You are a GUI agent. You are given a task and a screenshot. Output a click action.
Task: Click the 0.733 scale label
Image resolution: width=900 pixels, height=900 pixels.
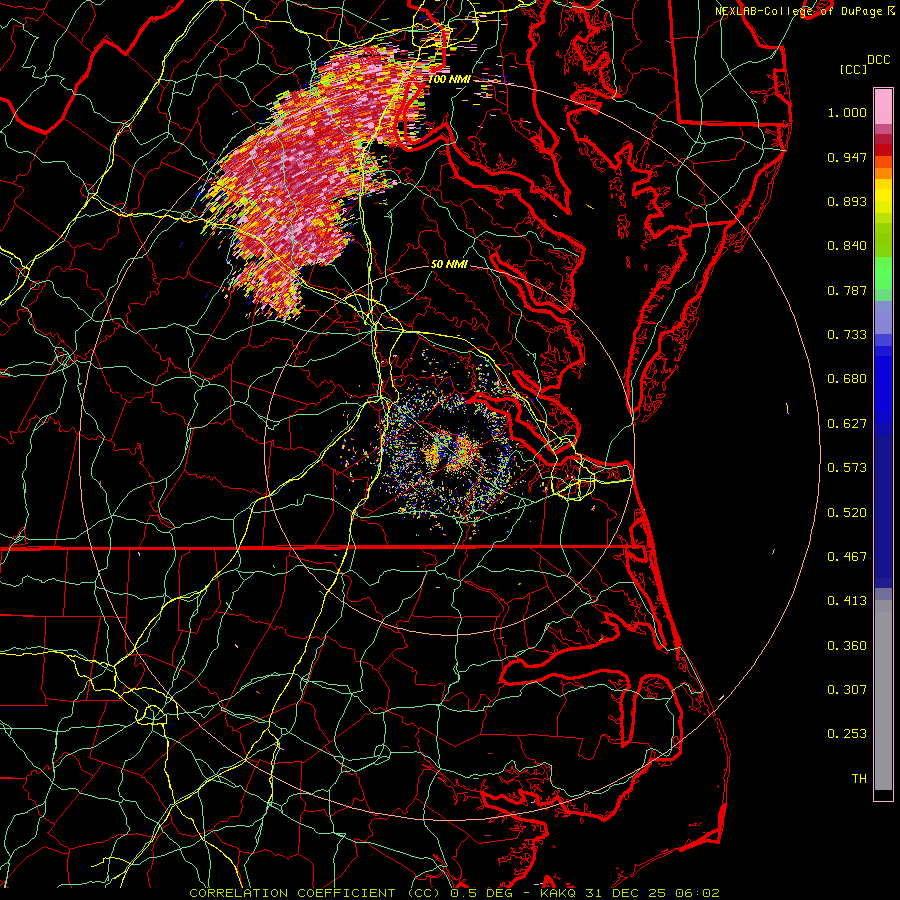847,335
